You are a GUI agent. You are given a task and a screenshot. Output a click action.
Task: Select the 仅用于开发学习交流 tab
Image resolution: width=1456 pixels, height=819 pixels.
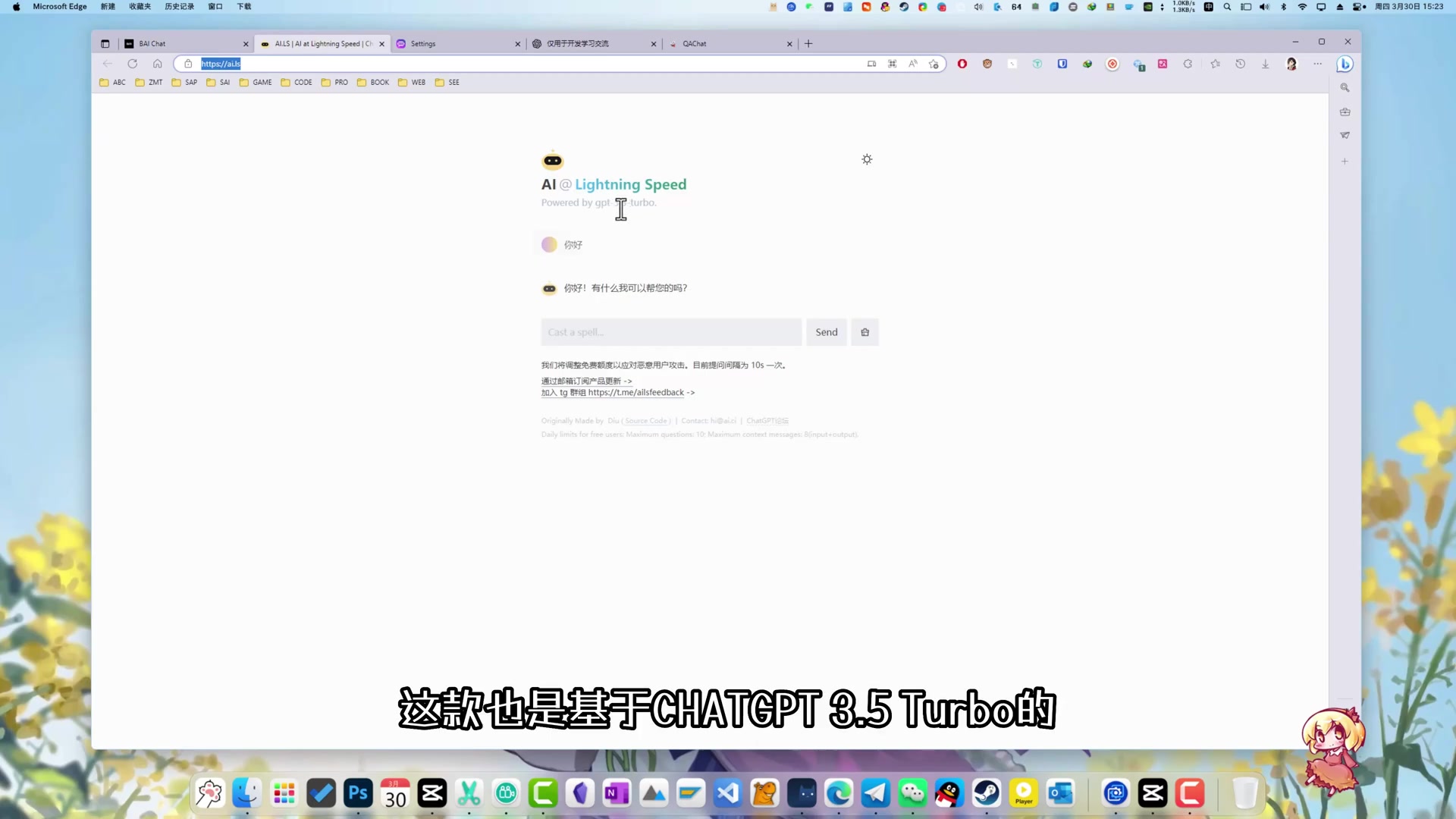580,43
